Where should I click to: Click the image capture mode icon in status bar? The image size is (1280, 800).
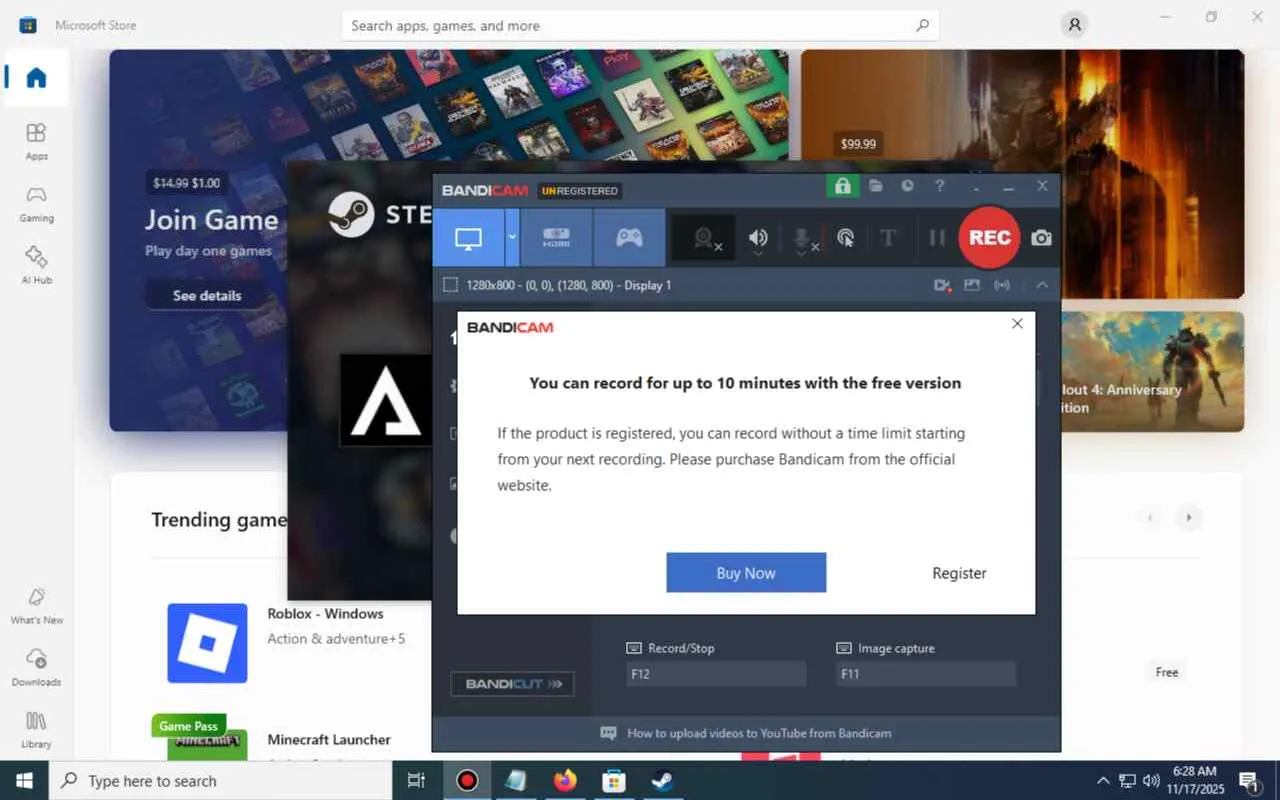click(972, 285)
